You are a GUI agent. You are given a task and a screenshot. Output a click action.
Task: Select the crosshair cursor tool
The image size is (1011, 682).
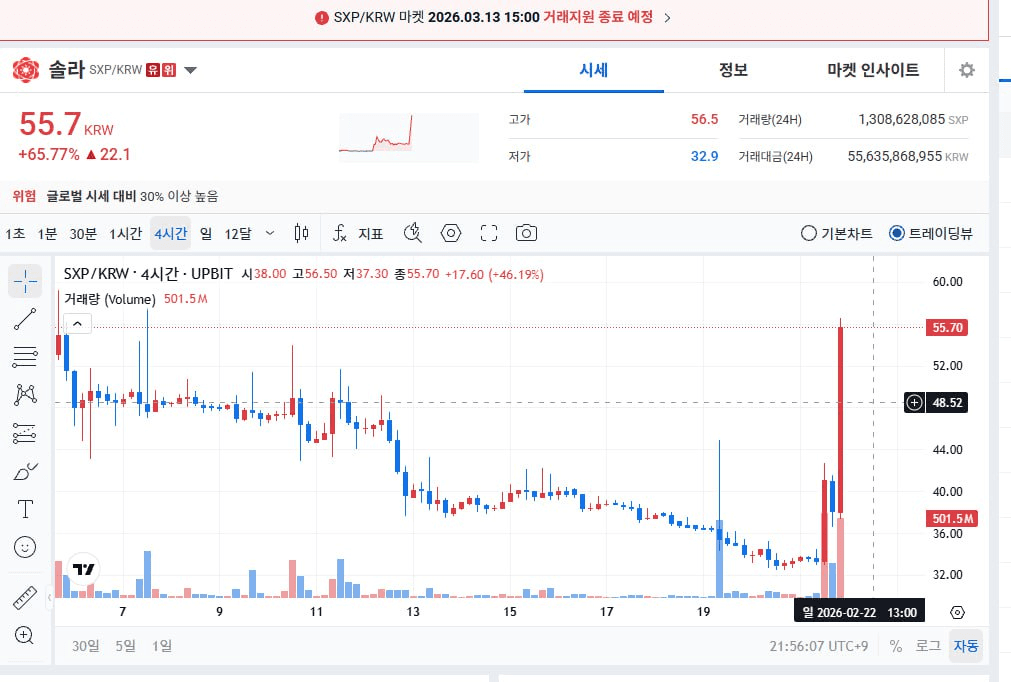click(x=25, y=282)
